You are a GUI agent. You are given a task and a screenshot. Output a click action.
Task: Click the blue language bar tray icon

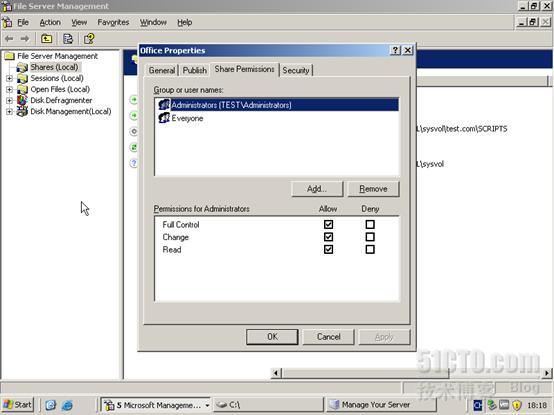[478, 405]
